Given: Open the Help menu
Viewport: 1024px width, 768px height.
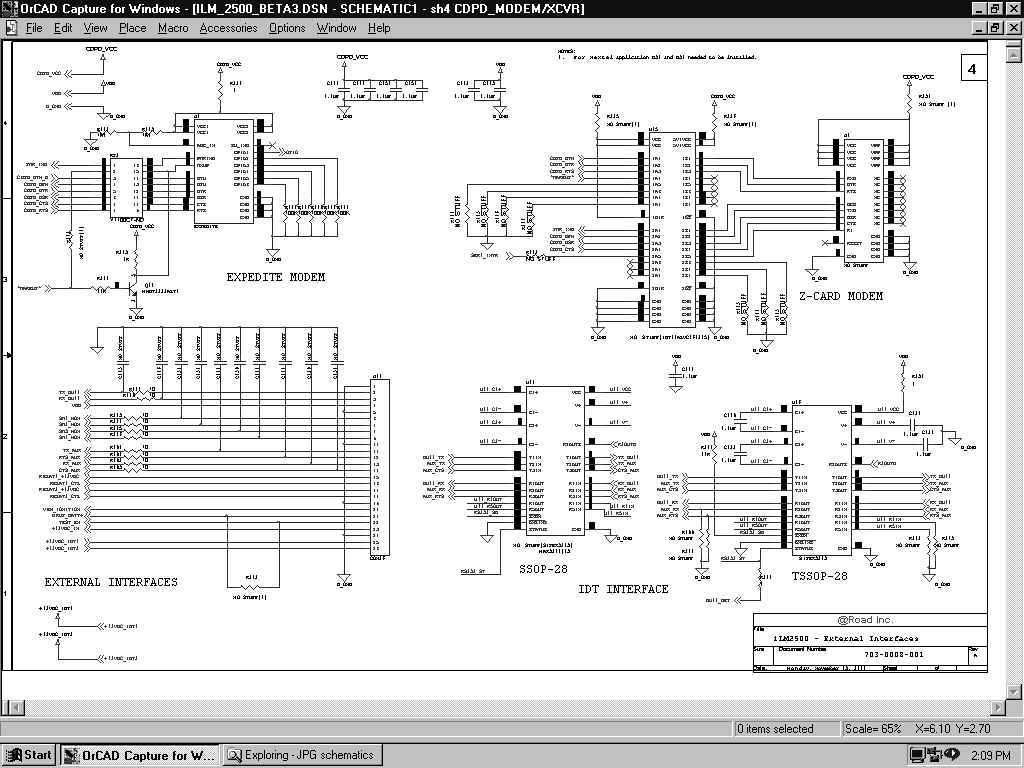Looking at the screenshot, I should point(380,28).
